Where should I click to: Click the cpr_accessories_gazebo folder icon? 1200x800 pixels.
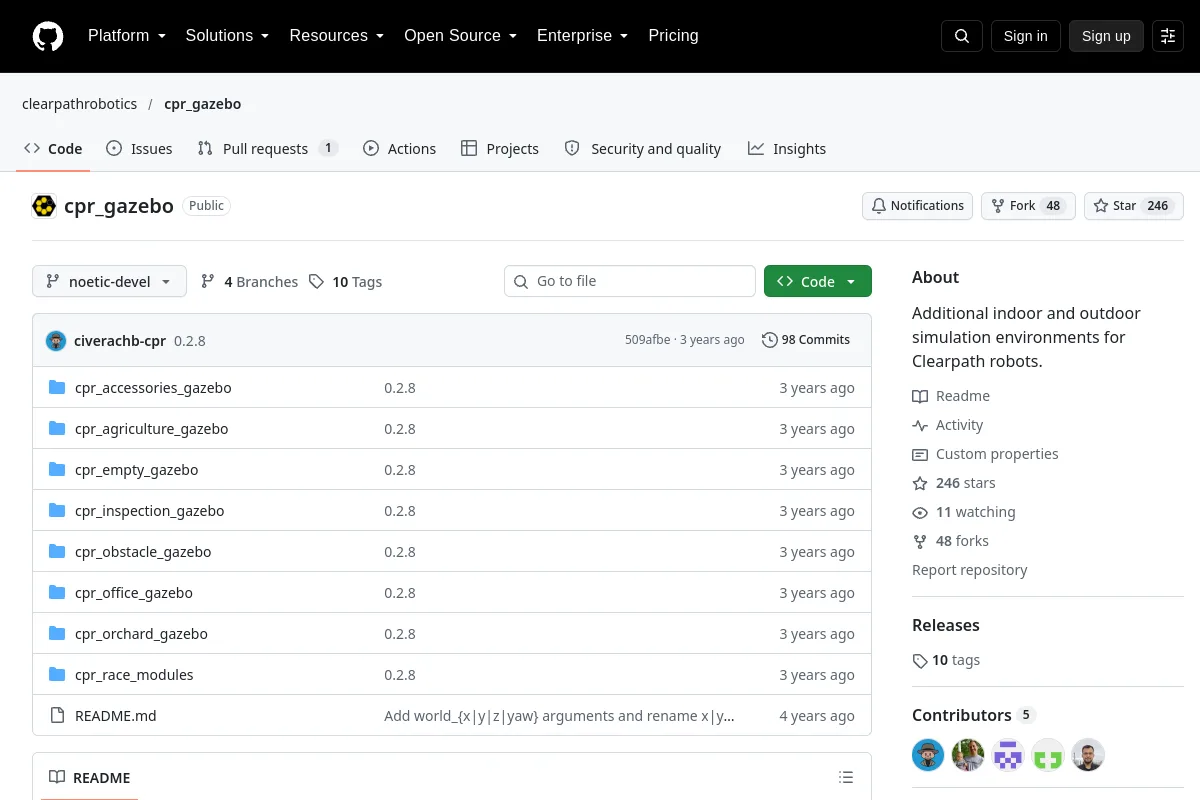[57, 387]
